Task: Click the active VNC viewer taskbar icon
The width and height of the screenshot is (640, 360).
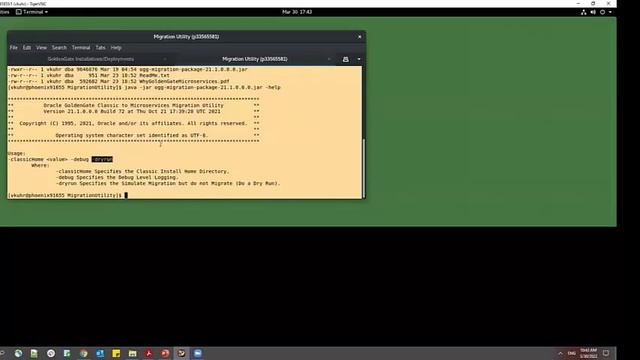Action: tap(182, 353)
